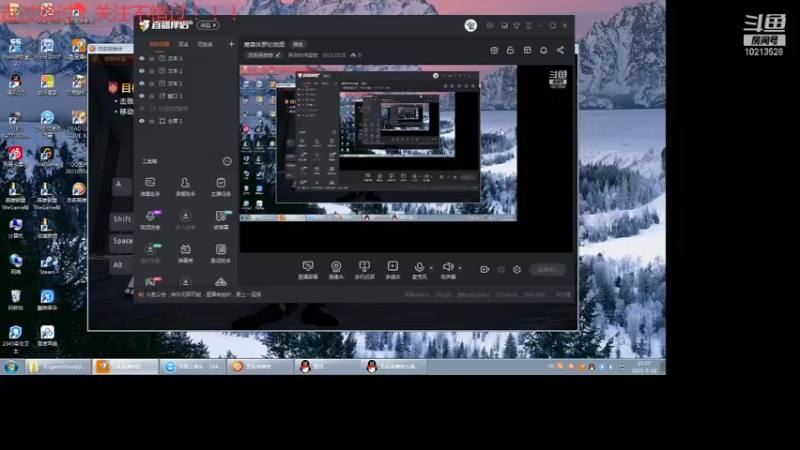Viewport: 800px width, 450px height.
Task: Click the room number 10213528 in the header
Action: click(334, 55)
